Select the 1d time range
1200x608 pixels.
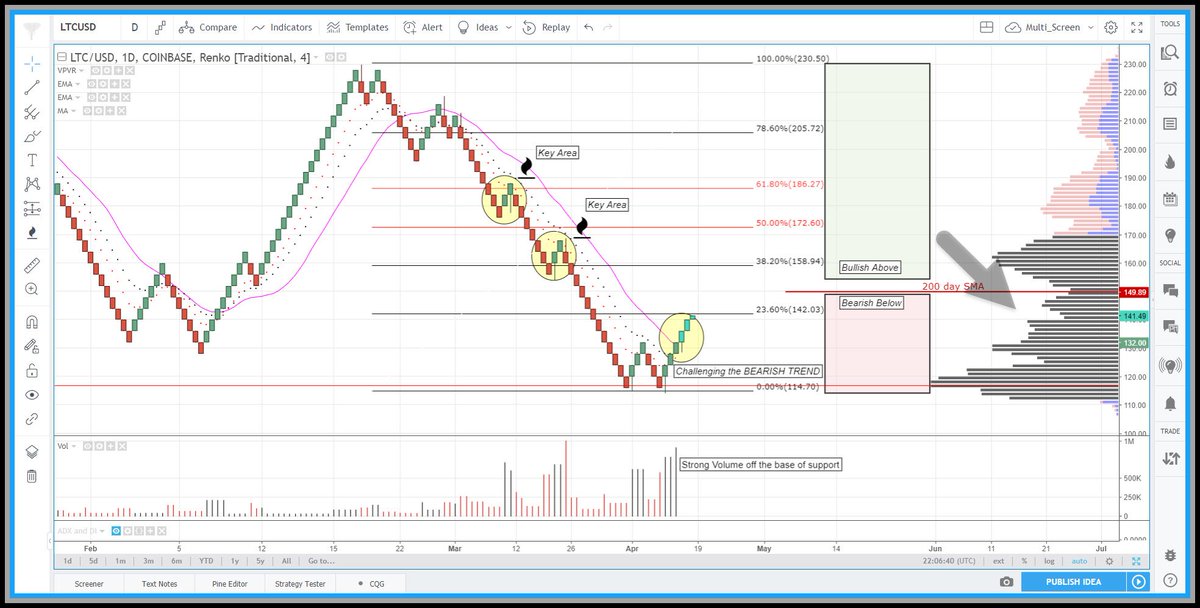pyautogui.click(x=68, y=561)
